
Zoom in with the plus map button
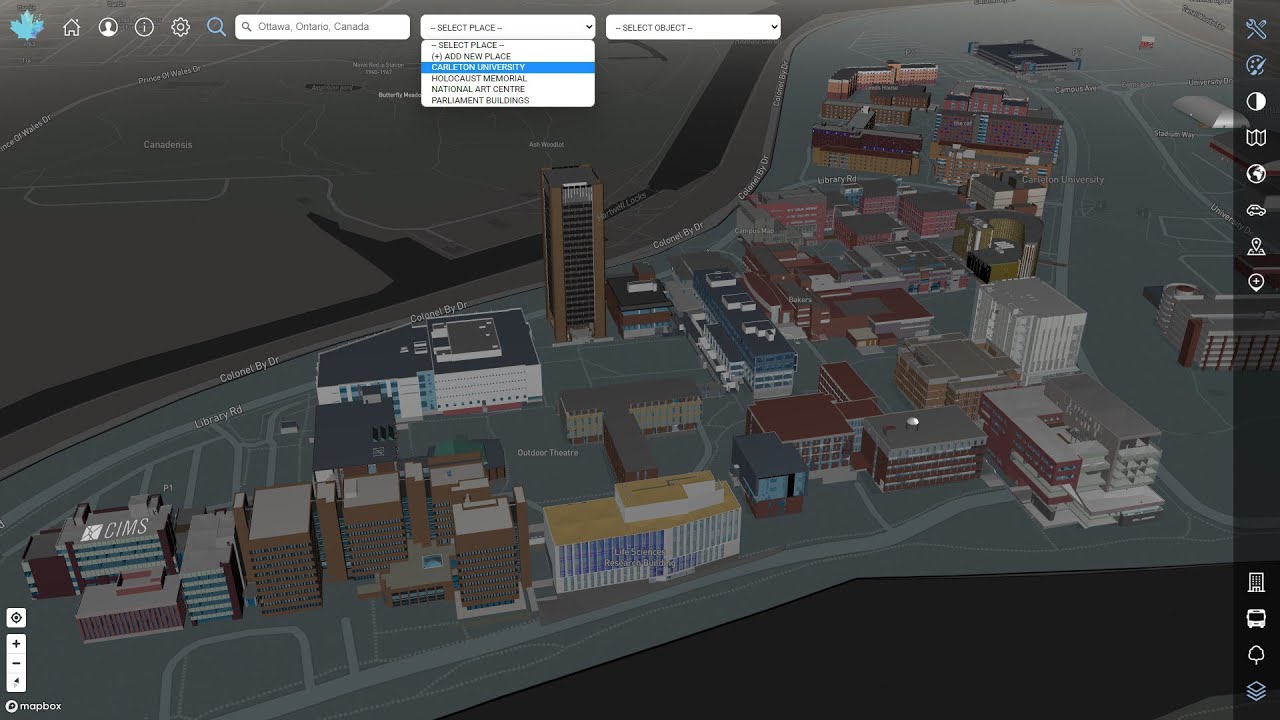coord(16,644)
